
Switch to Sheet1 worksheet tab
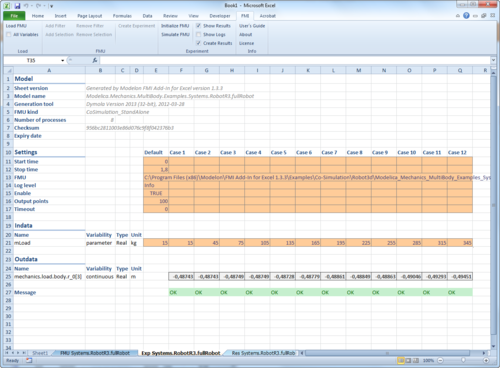coord(40,353)
